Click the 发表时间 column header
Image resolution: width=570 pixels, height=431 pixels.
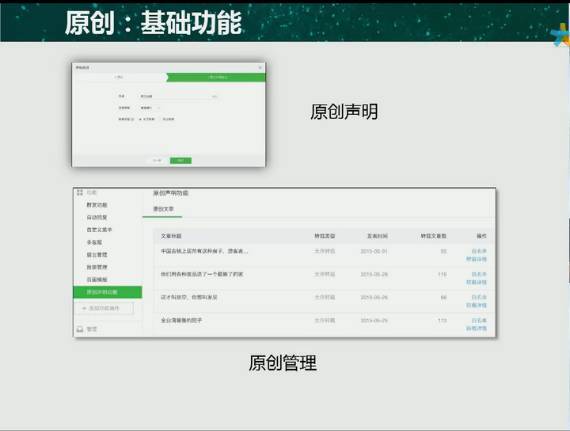(x=377, y=236)
